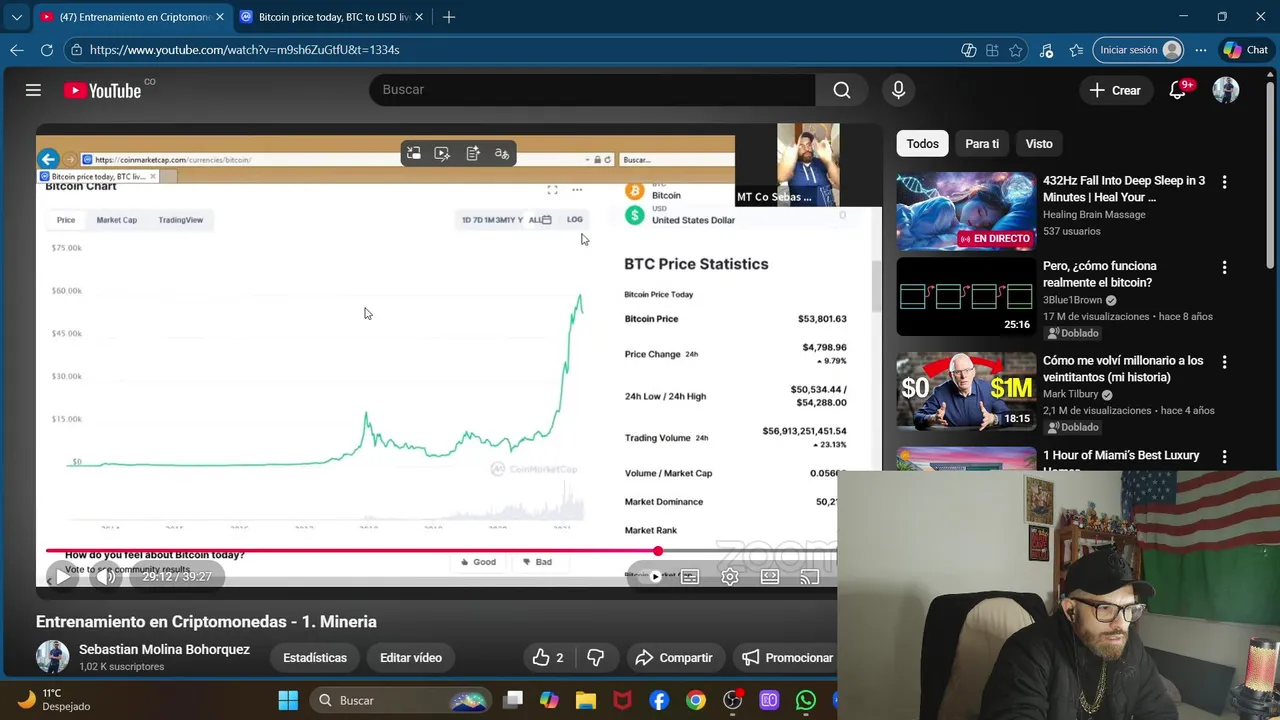Click the Editar vídeo button

coord(411,657)
